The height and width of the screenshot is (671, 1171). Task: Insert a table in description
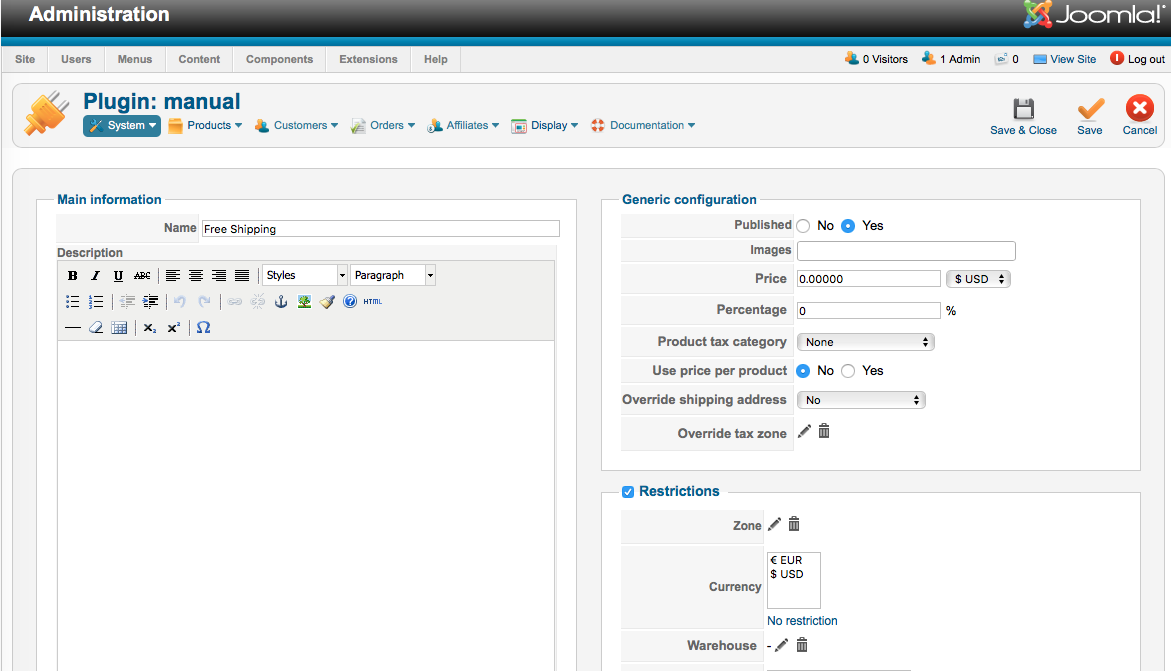click(x=119, y=328)
